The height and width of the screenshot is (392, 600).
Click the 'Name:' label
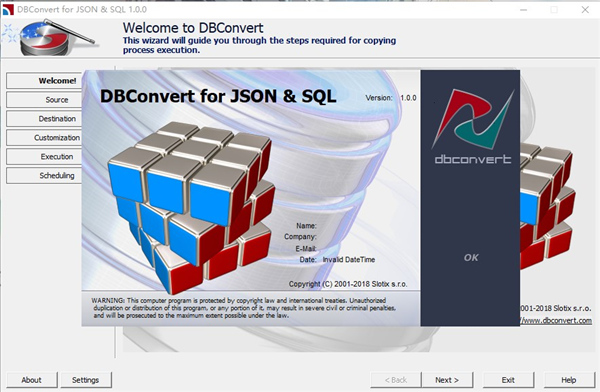(x=306, y=226)
